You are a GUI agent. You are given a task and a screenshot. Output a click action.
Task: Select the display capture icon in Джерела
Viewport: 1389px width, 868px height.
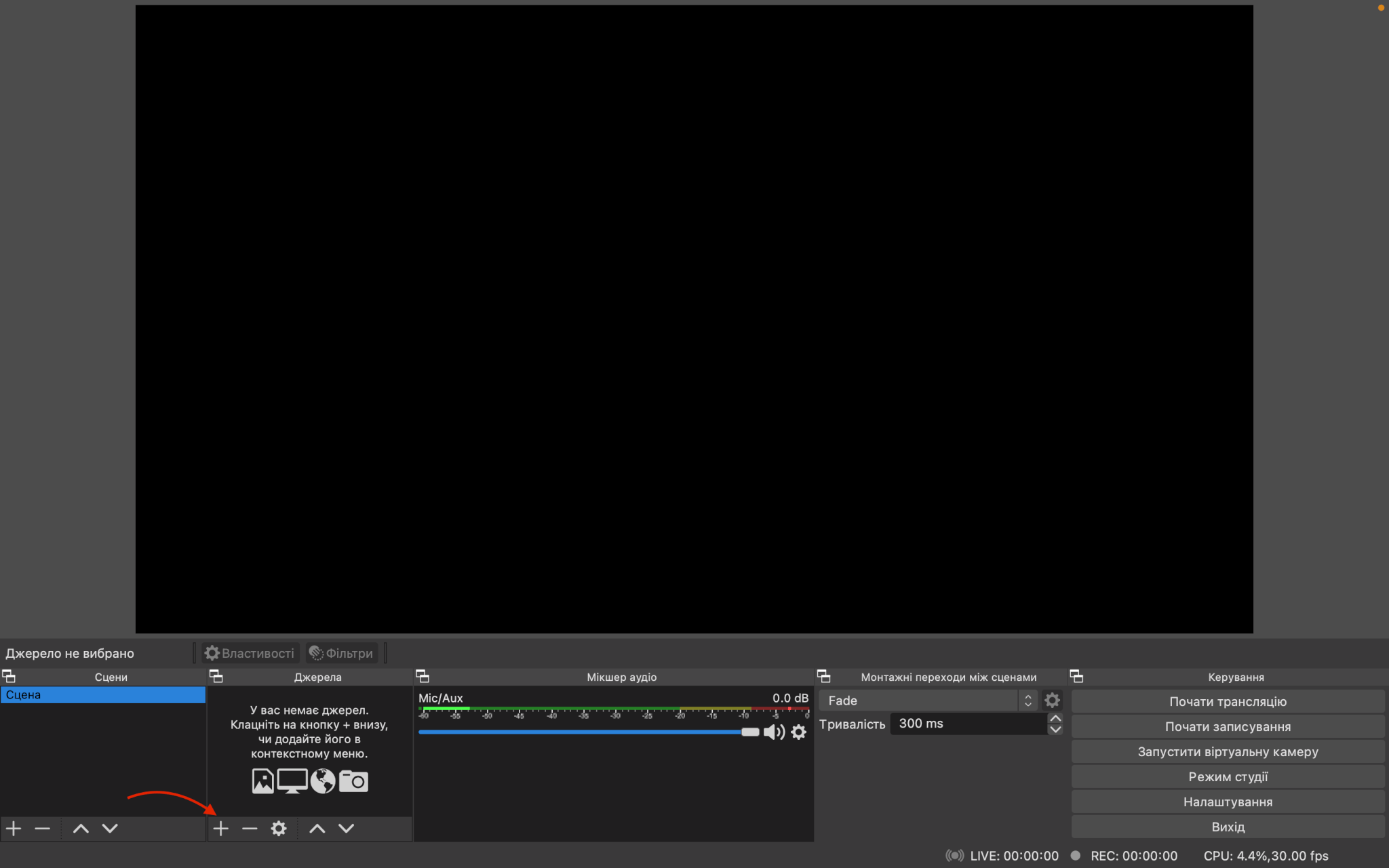pyautogui.click(x=292, y=781)
